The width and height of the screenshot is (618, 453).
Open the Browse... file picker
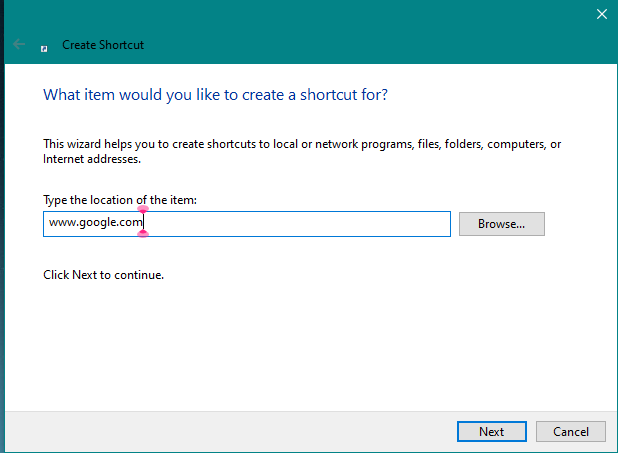[502, 224]
